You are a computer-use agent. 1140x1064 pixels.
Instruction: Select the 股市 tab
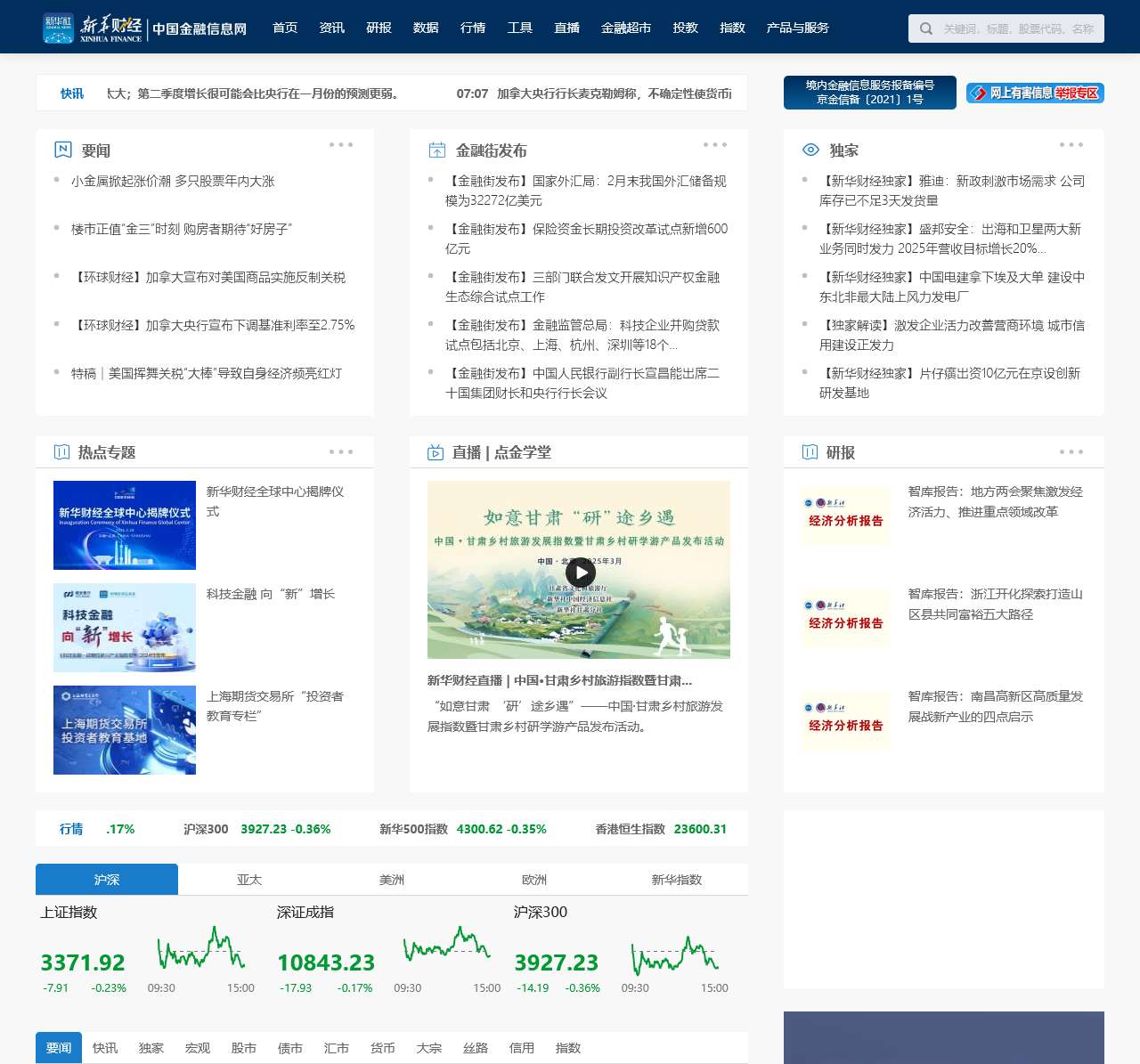click(x=244, y=1048)
